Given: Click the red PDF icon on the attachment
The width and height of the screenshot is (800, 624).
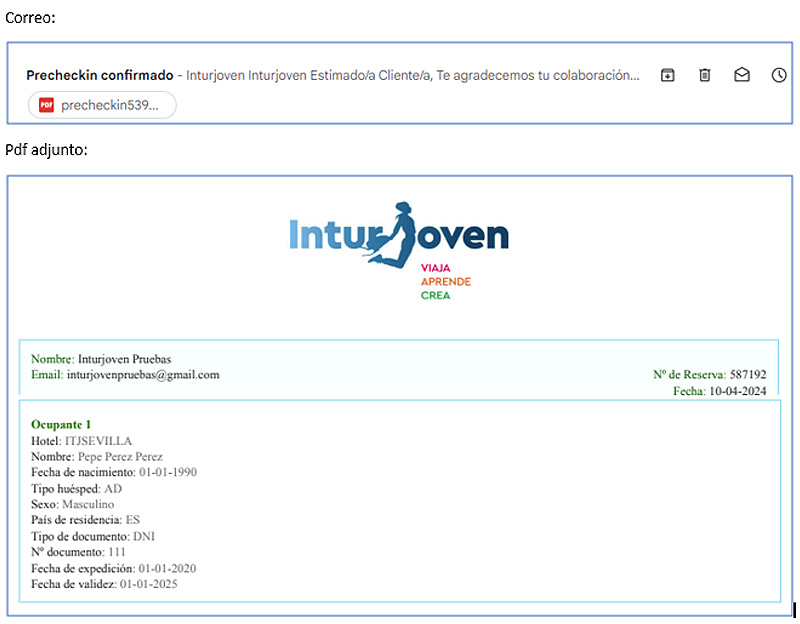Looking at the screenshot, I should pos(46,105).
